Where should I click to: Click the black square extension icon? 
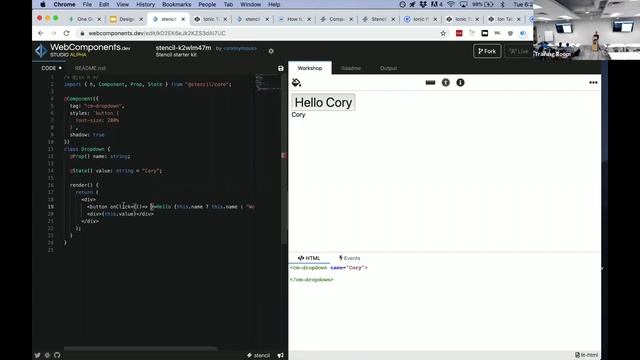coord(484,33)
